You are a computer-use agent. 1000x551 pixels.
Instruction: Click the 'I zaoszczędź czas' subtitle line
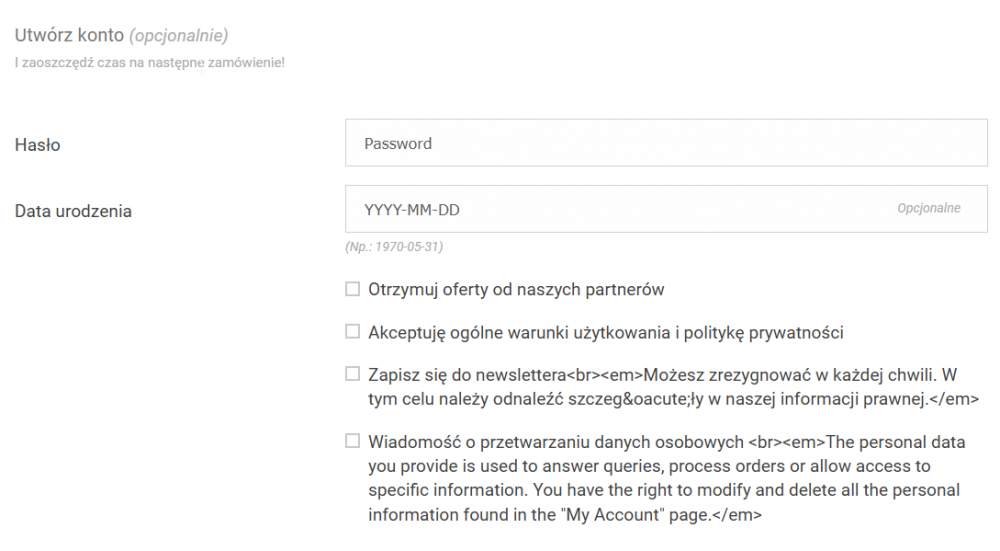click(149, 64)
